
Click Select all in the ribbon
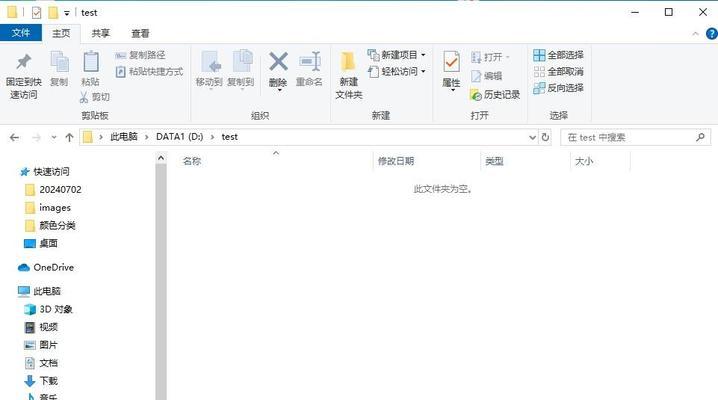[x=558, y=55]
